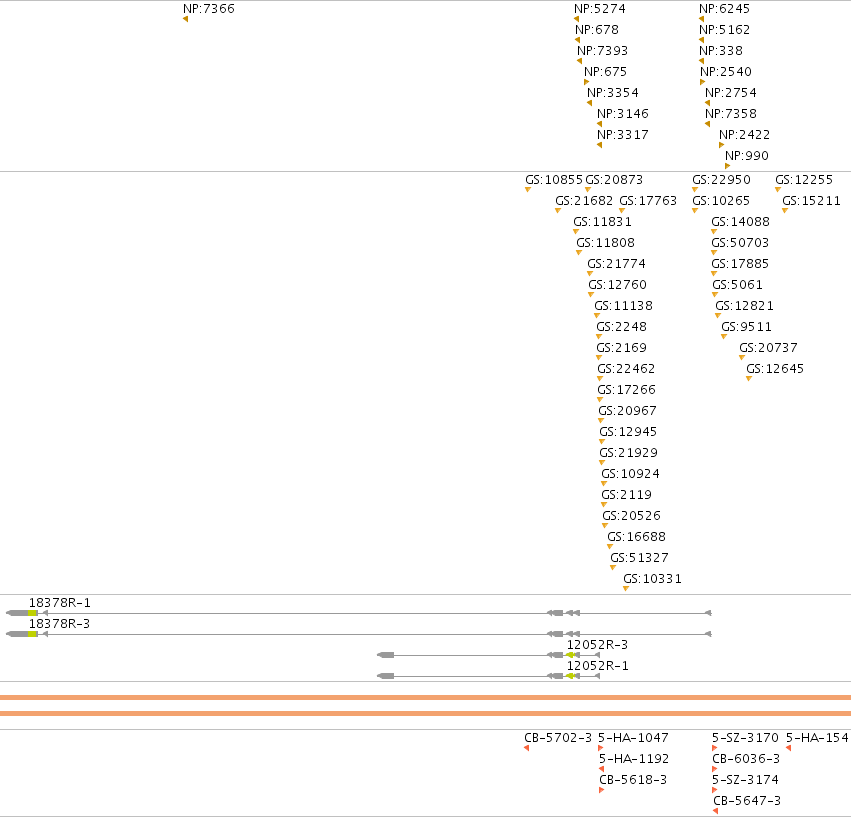Click the GS:10855 label
The image size is (851, 817).
tap(554, 180)
